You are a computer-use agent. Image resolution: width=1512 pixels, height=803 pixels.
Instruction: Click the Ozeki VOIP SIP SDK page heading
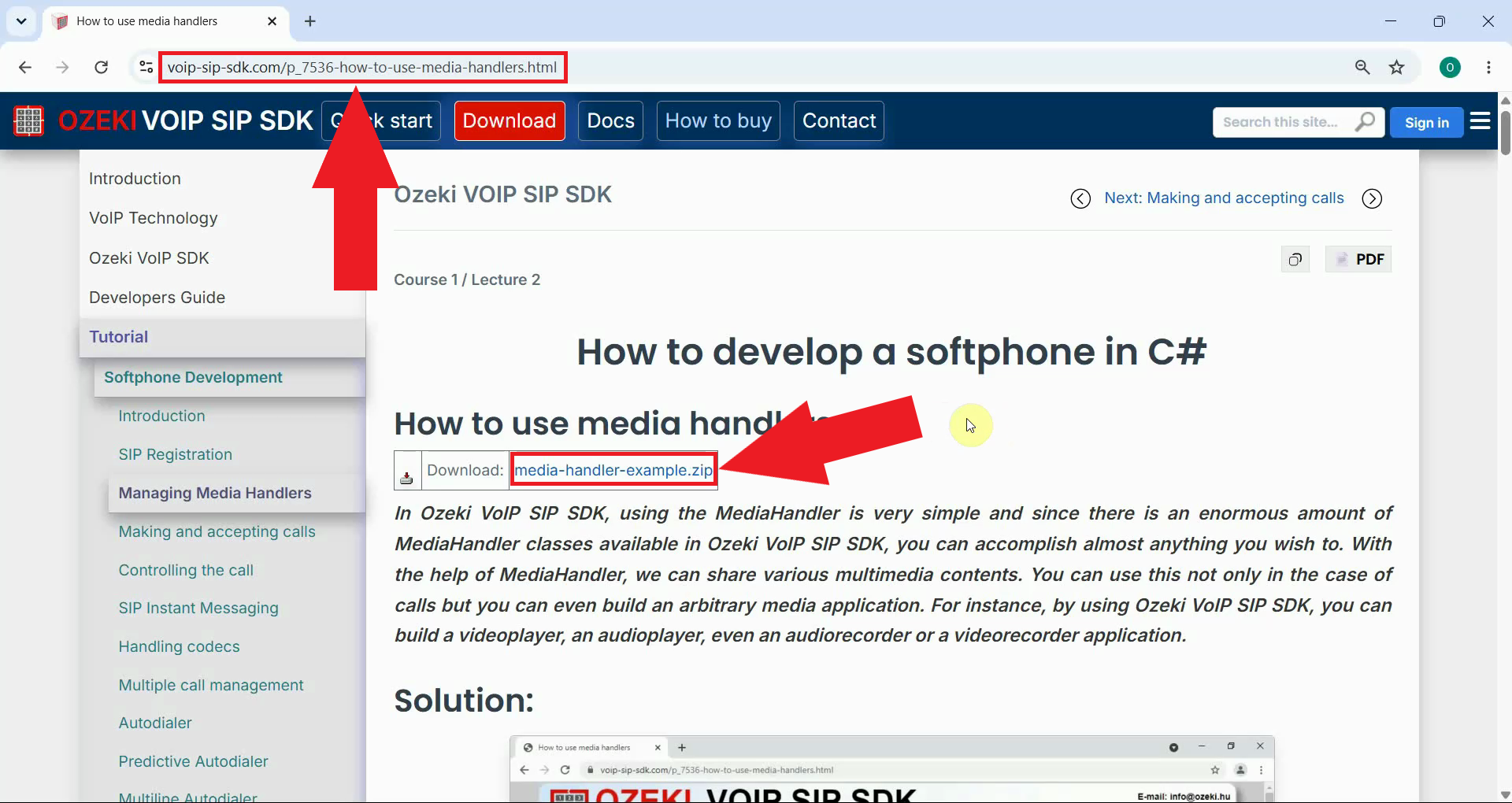pyautogui.click(x=502, y=194)
